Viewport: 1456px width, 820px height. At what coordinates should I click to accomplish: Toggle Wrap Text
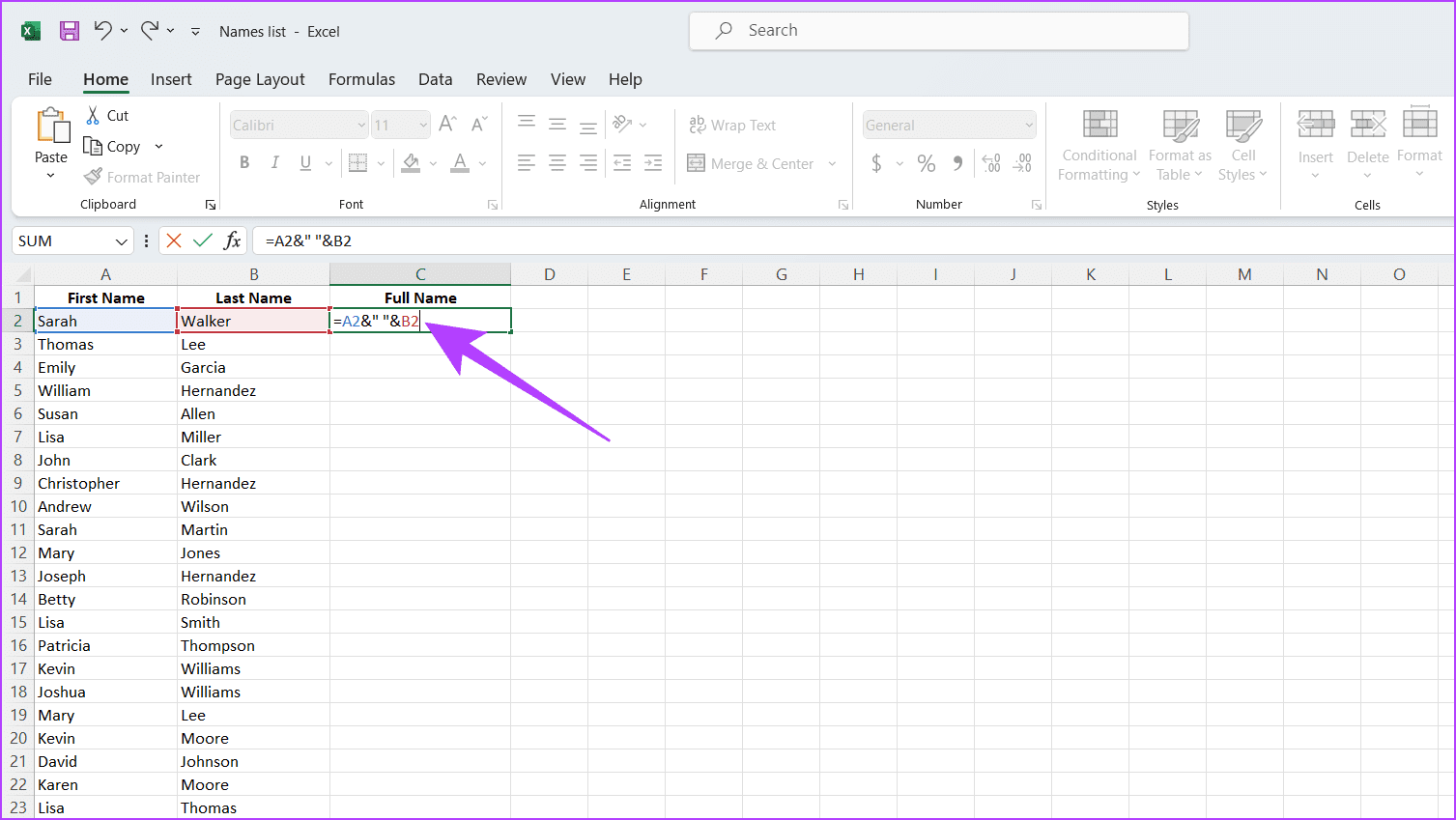point(732,125)
